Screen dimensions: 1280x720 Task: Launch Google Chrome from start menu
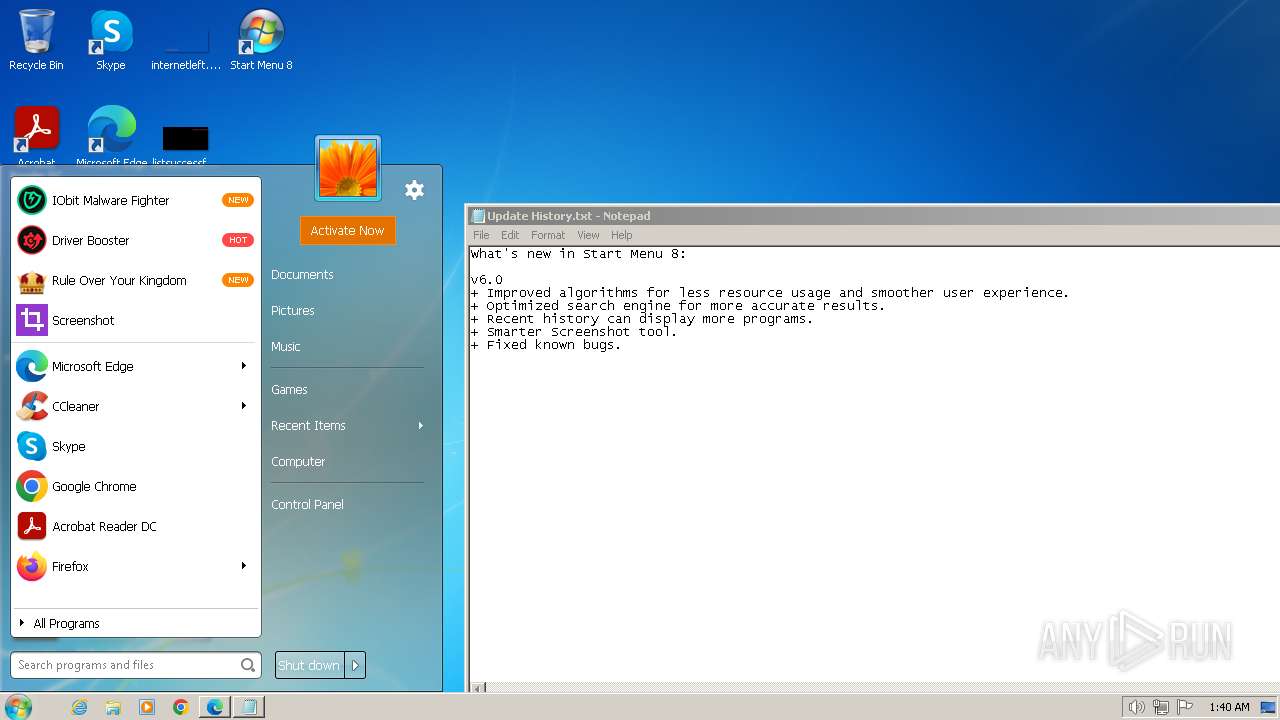pos(135,486)
